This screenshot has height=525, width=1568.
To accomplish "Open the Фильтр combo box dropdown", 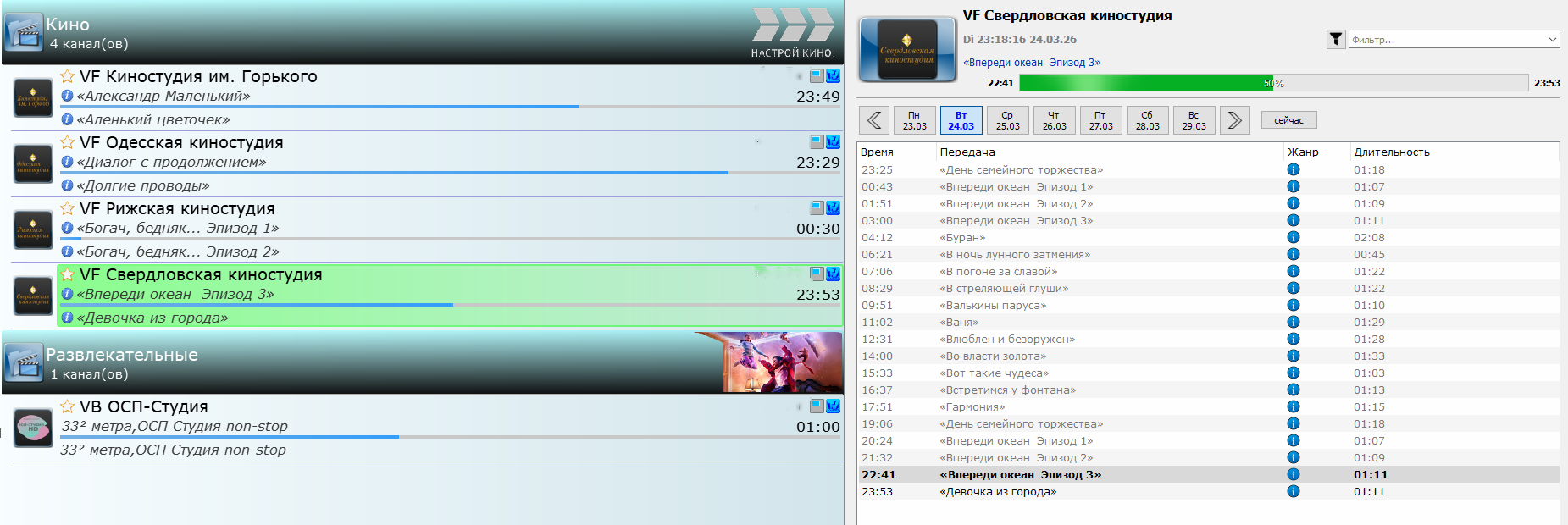I will 1552,40.
